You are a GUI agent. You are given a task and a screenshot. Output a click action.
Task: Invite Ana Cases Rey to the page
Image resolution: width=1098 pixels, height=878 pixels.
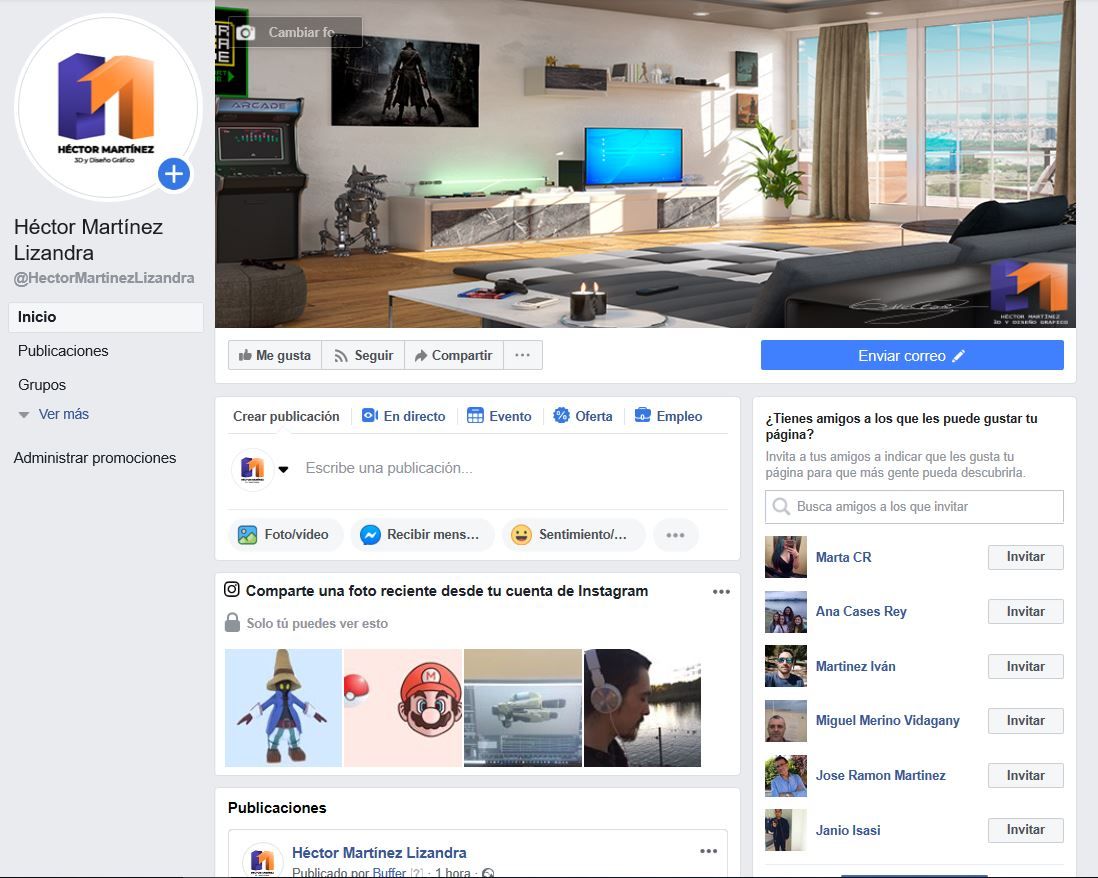[1025, 611]
